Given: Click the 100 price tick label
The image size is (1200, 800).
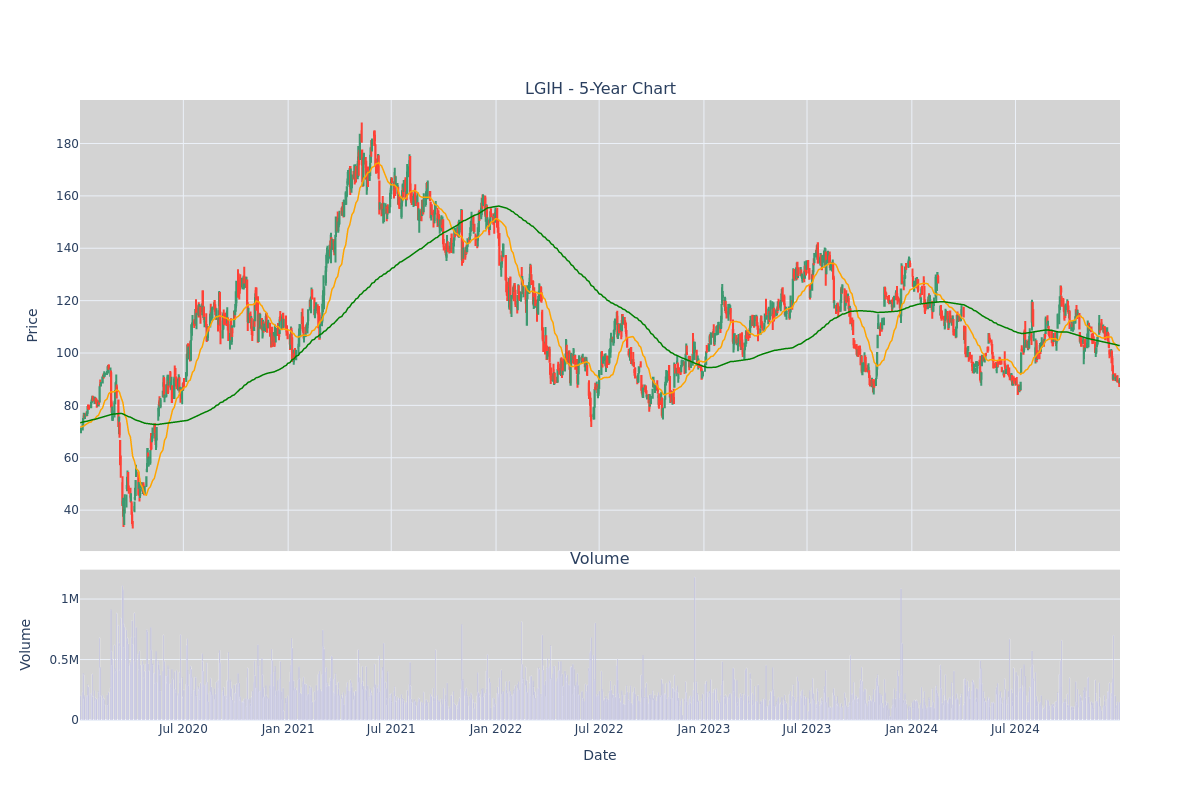Looking at the screenshot, I should [67, 353].
